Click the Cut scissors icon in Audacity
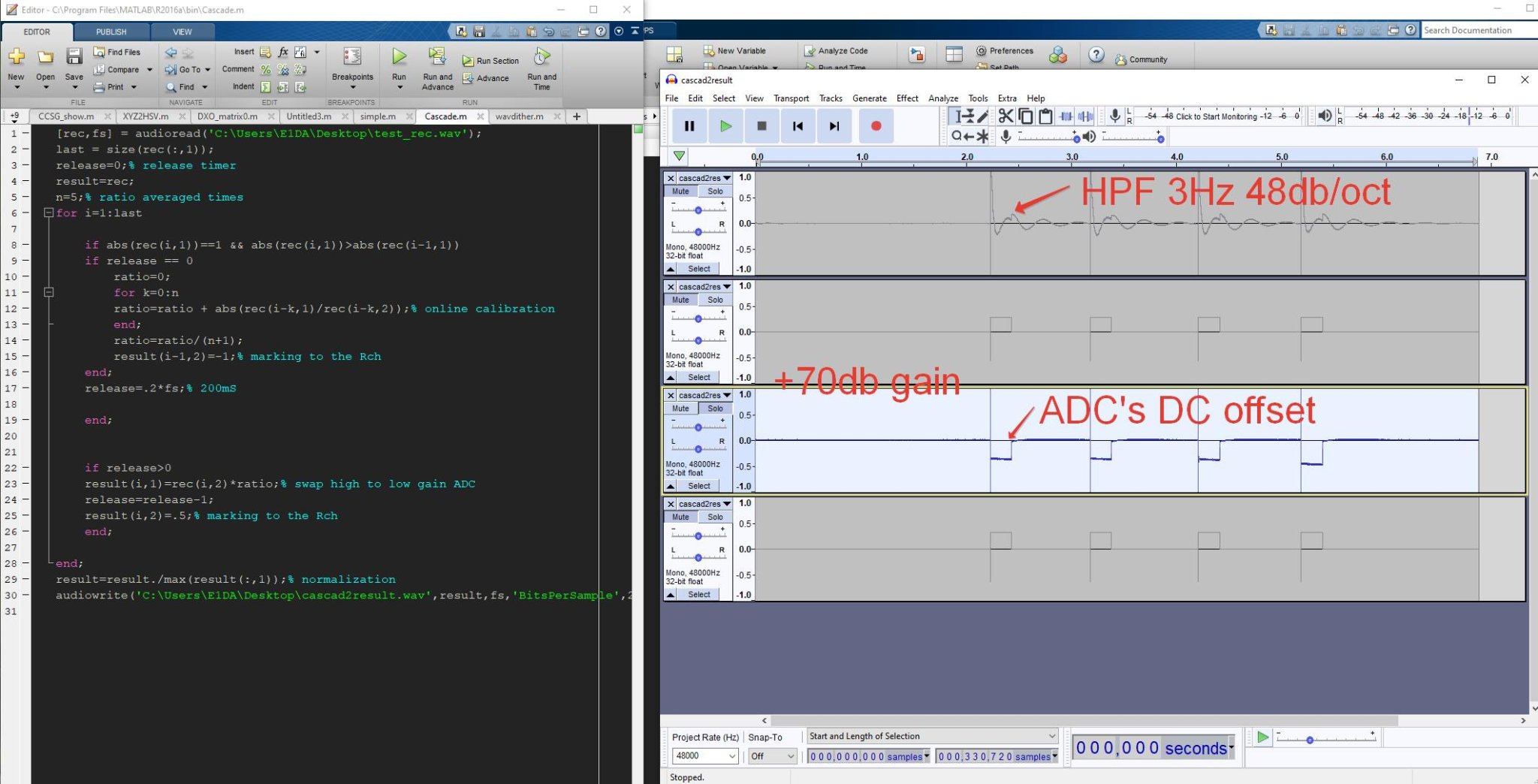Screen dimensions: 1538x784 tap(1006, 116)
